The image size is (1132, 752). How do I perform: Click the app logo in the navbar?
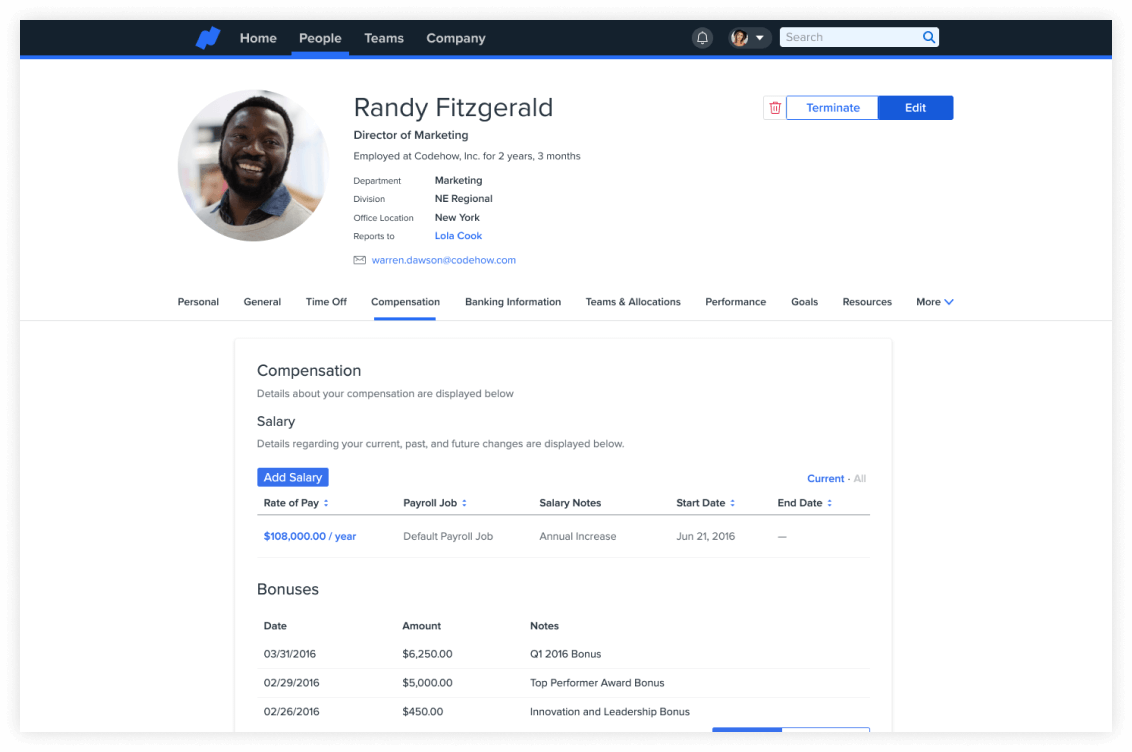coord(207,38)
